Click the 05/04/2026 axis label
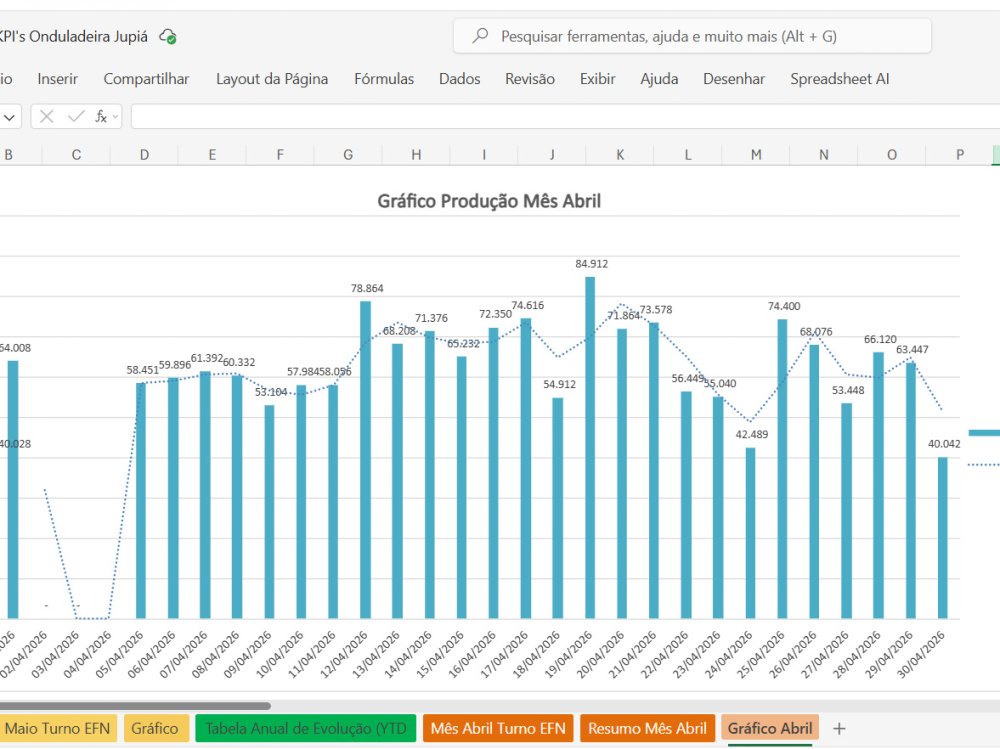 tap(120, 654)
